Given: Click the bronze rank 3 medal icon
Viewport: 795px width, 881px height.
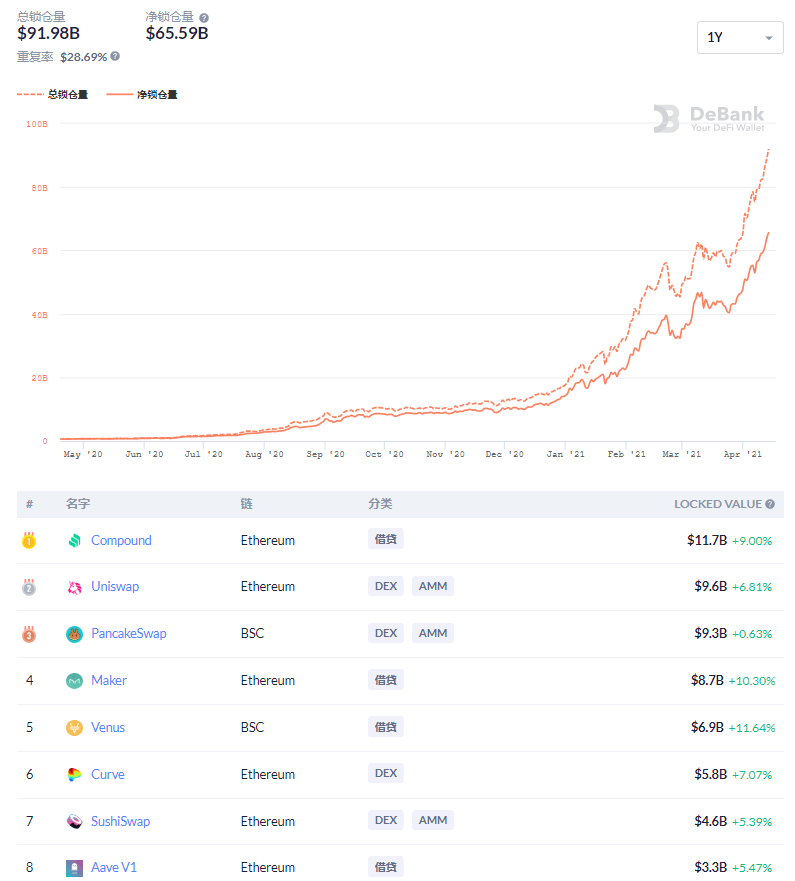Looking at the screenshot, I should point(29,634).
